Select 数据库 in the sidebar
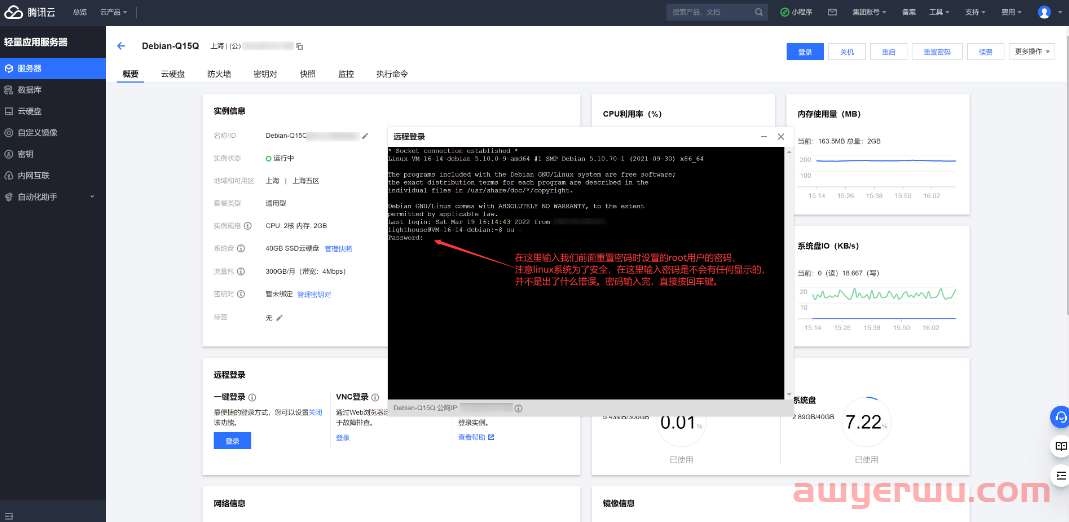This screenshot has width=1069, height=522. [52, 90]
